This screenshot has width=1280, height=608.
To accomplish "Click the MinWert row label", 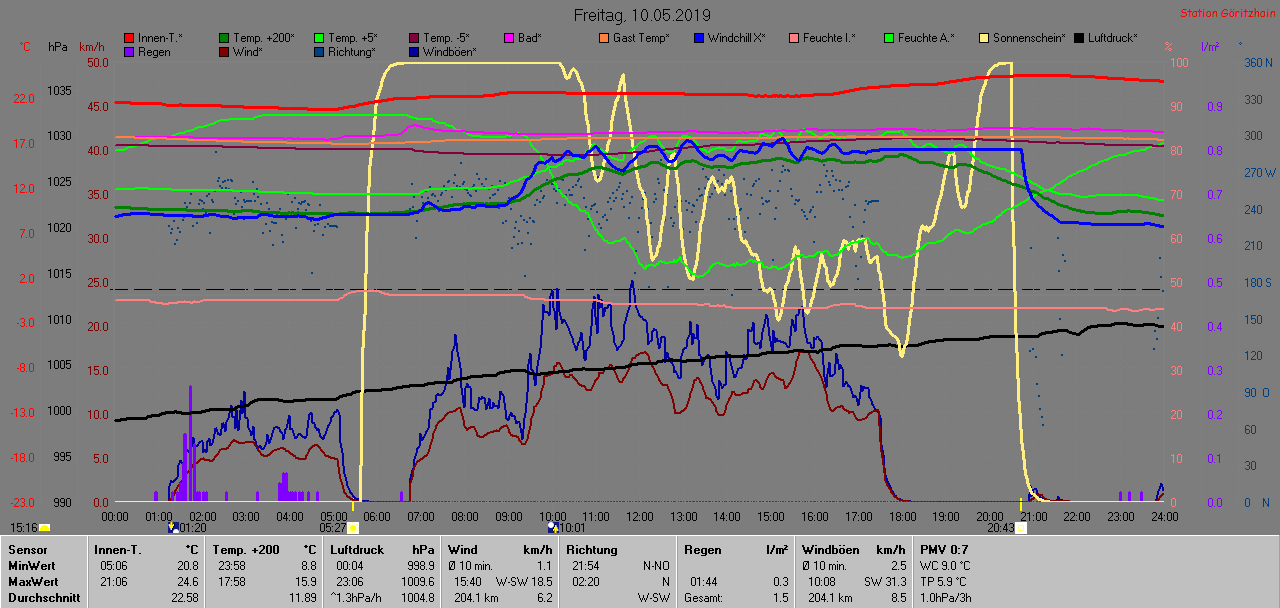I will (32, 565).
